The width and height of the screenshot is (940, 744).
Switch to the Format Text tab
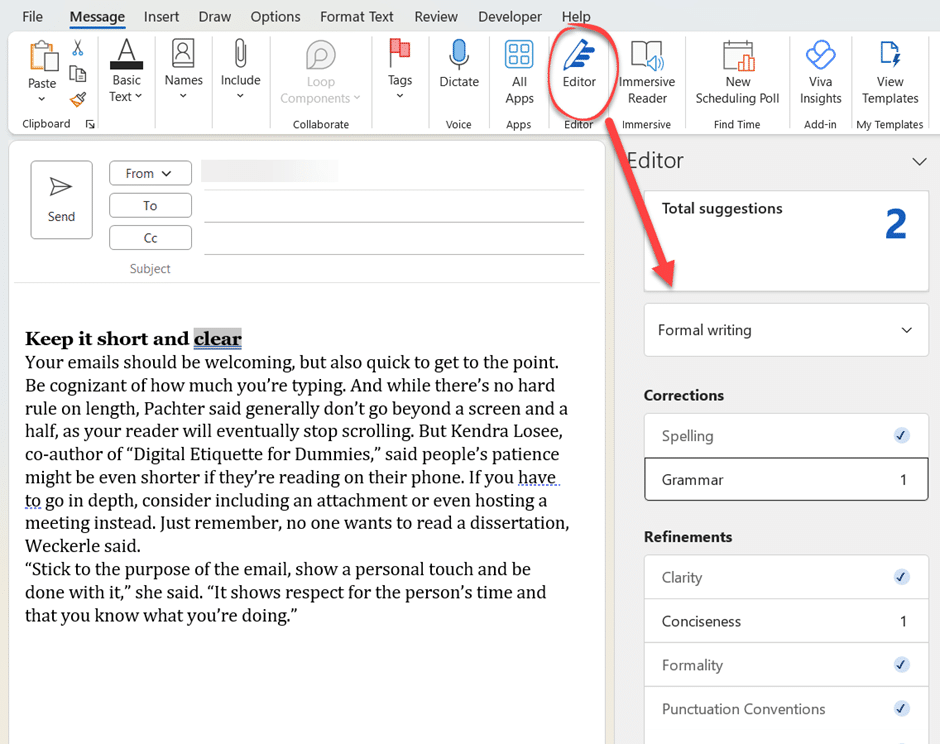(356, 16)
